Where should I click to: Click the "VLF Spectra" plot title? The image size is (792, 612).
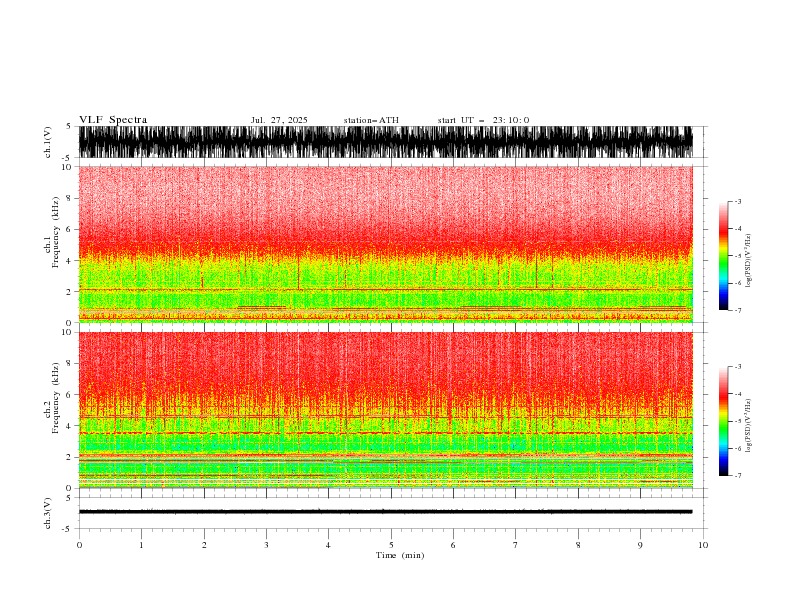coord(113,120)
